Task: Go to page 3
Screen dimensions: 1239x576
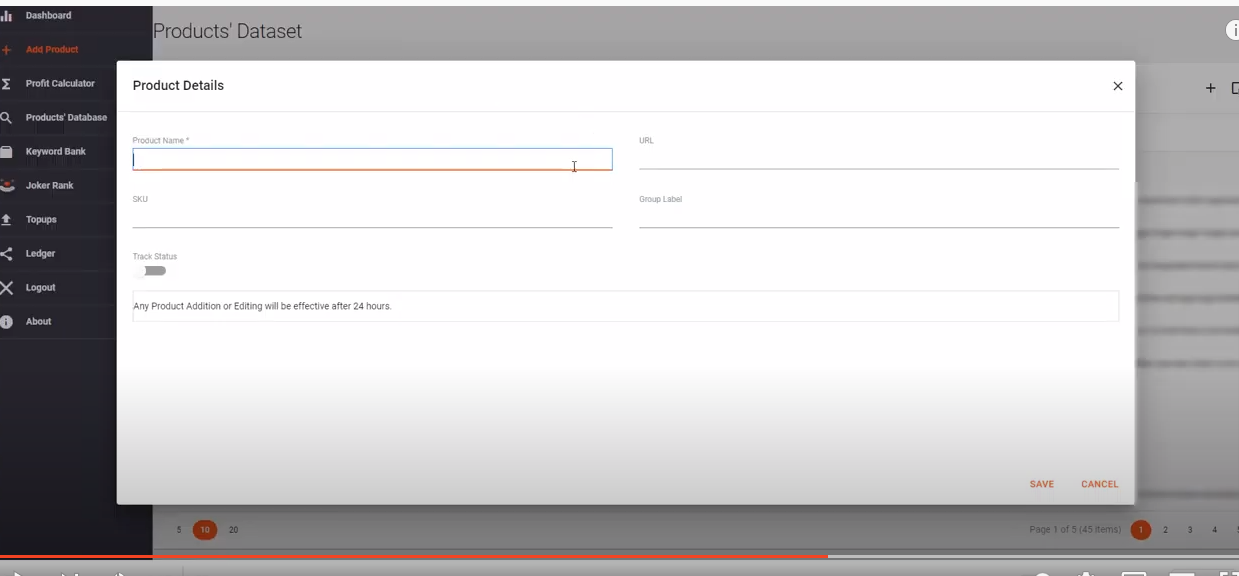Action: 1190,530
